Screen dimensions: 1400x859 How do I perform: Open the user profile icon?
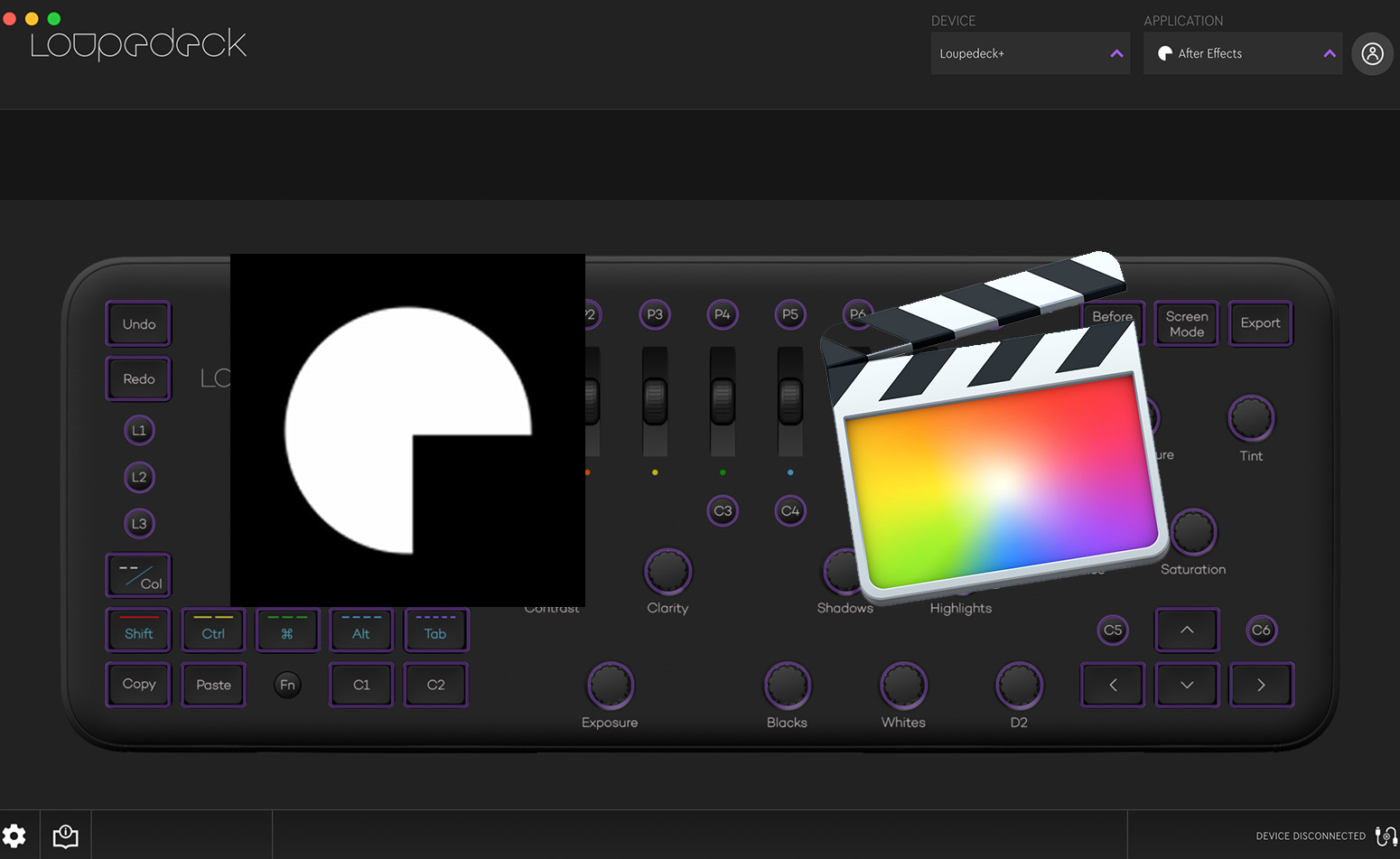[1372, 54]
